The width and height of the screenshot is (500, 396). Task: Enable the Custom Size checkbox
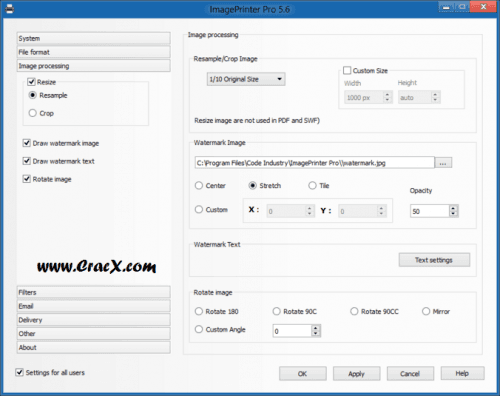pyautogui.click(x=347, y=70)
